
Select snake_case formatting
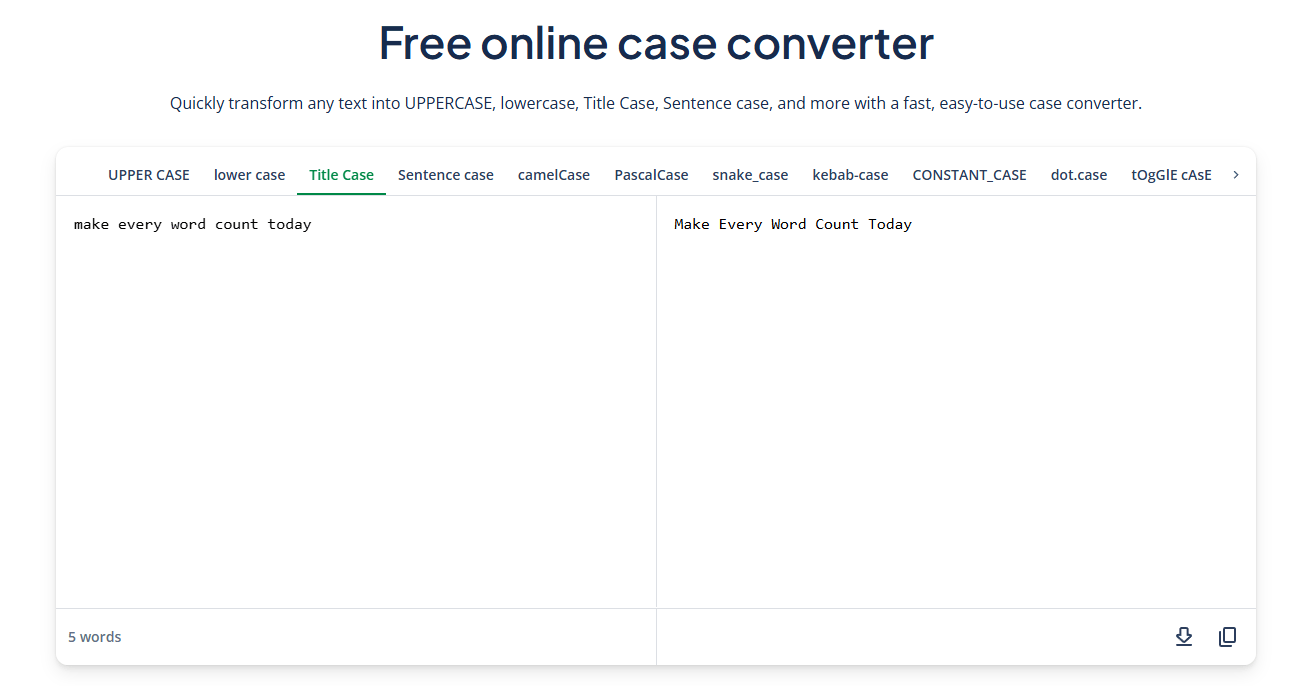pyautogui.click(x=750, y=174)
